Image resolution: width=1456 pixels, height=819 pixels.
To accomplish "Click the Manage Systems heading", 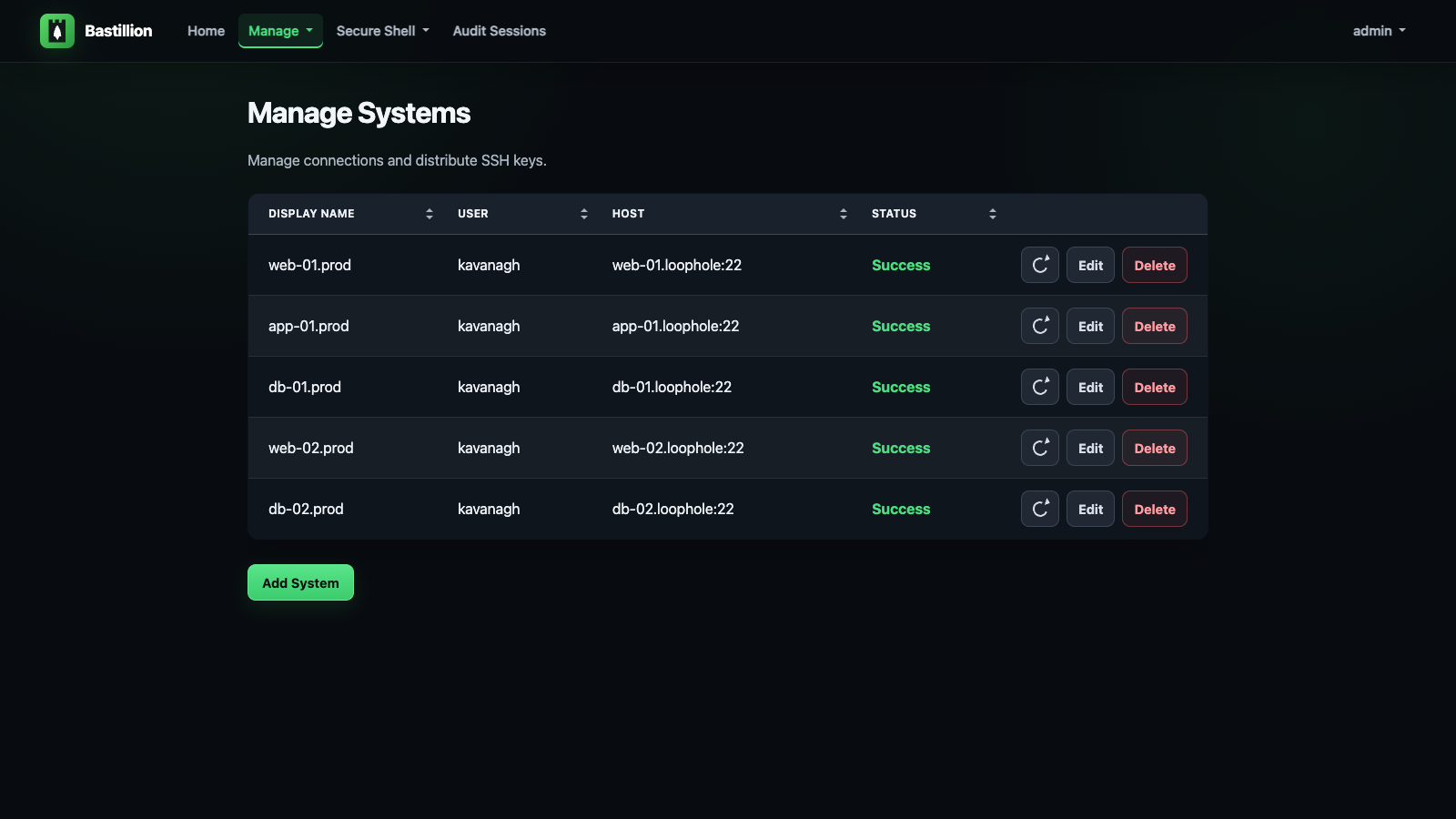I will pos(359,113).
